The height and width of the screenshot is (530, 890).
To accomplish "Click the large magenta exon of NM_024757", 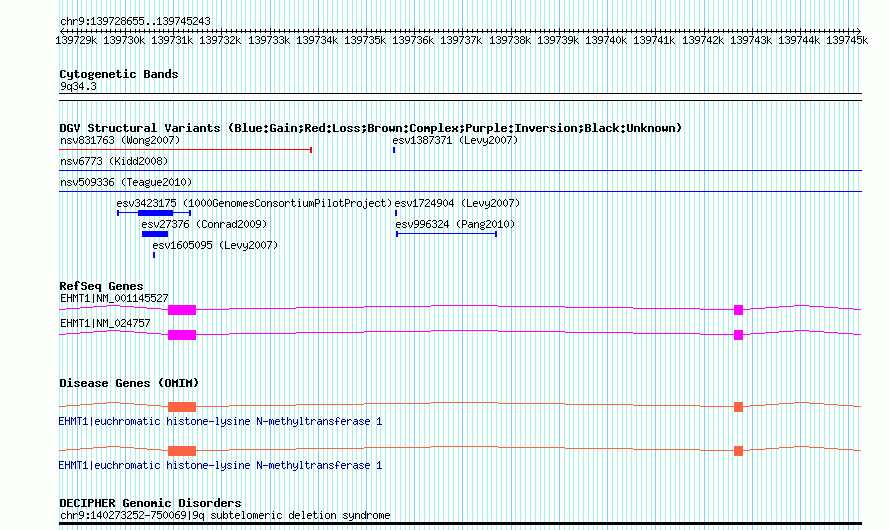I will tap(182, 335).
